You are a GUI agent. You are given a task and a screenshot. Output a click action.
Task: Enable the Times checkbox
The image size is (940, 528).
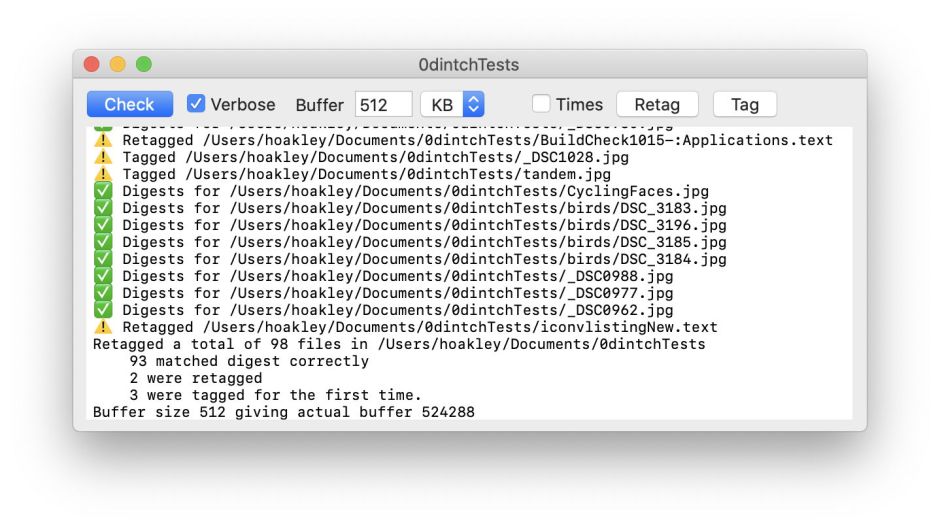click(x=541, y=104)
